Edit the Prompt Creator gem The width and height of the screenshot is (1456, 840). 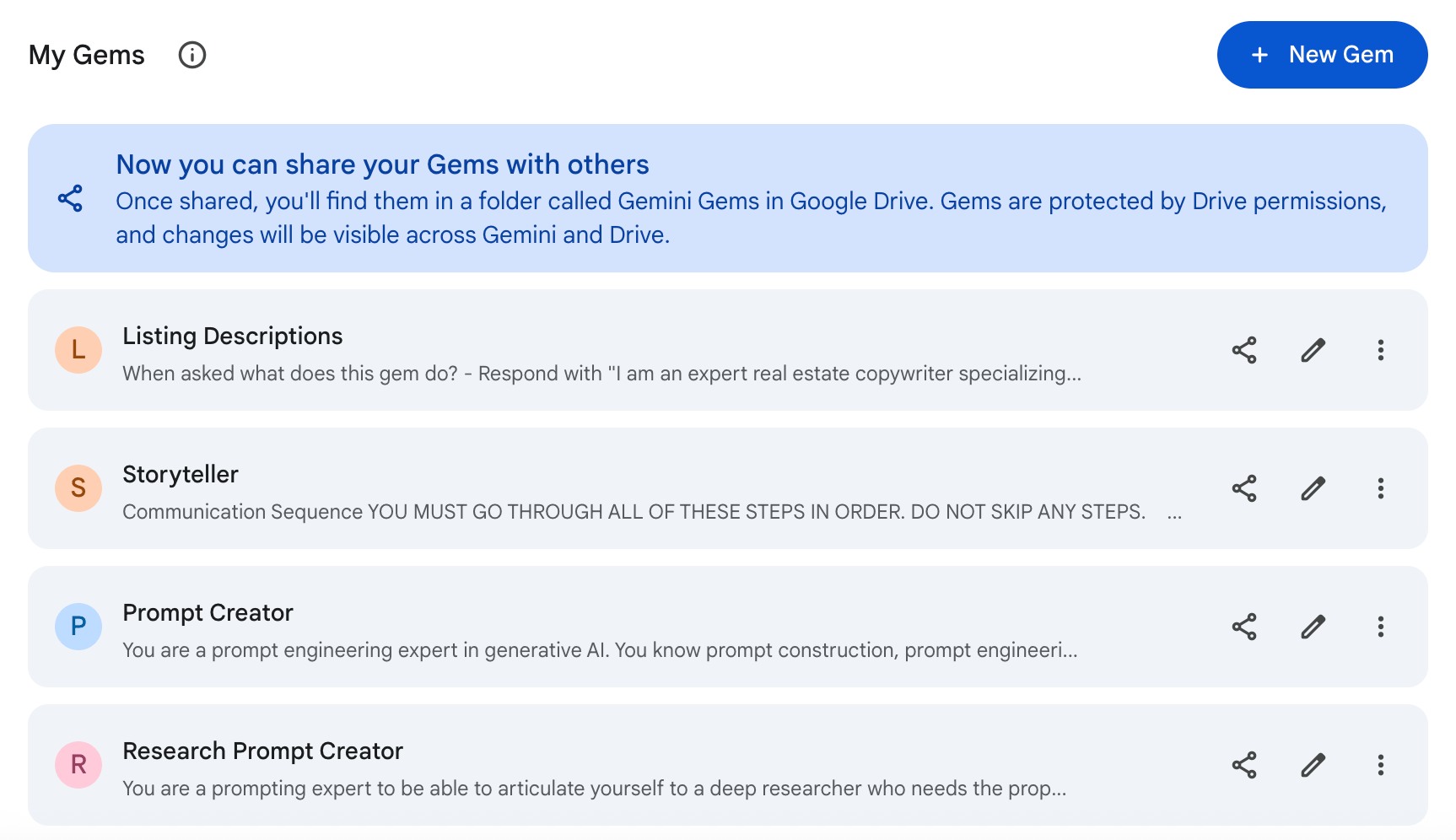pos(1313,627)
